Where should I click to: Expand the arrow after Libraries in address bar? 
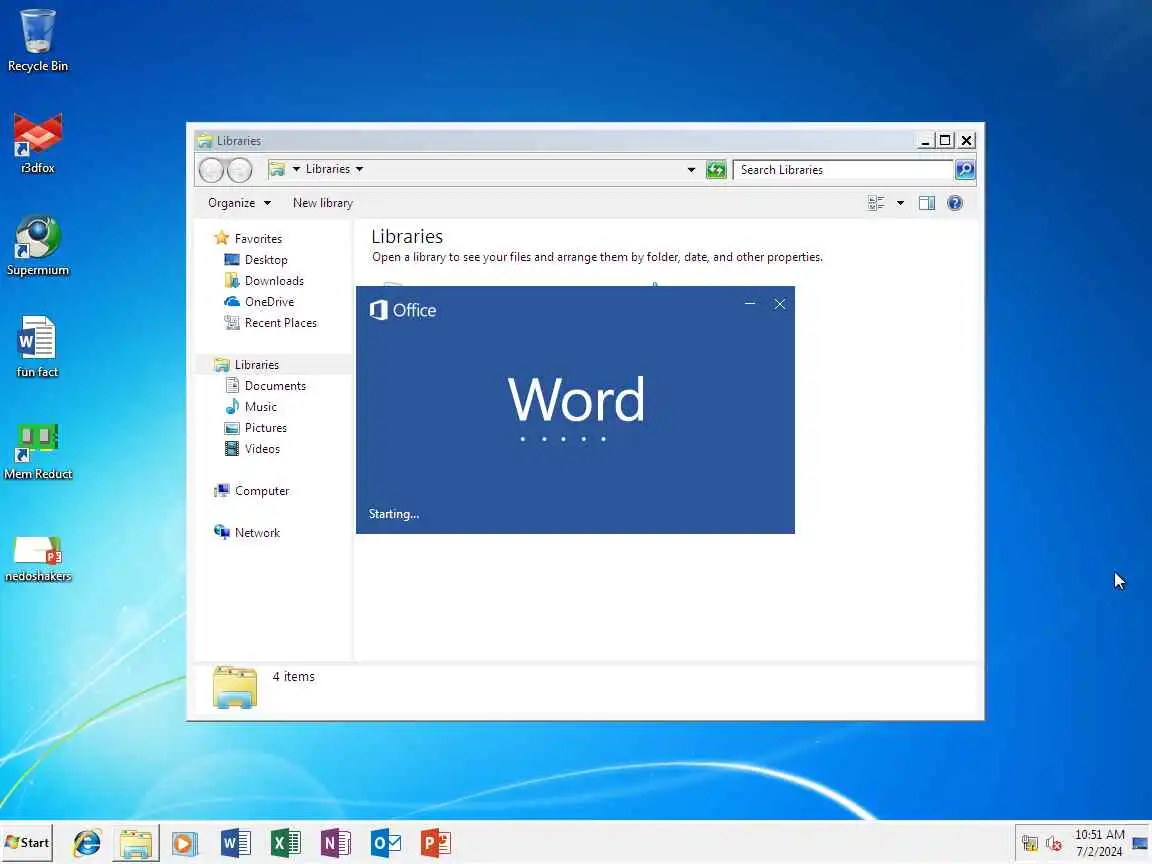pos(359,169)
